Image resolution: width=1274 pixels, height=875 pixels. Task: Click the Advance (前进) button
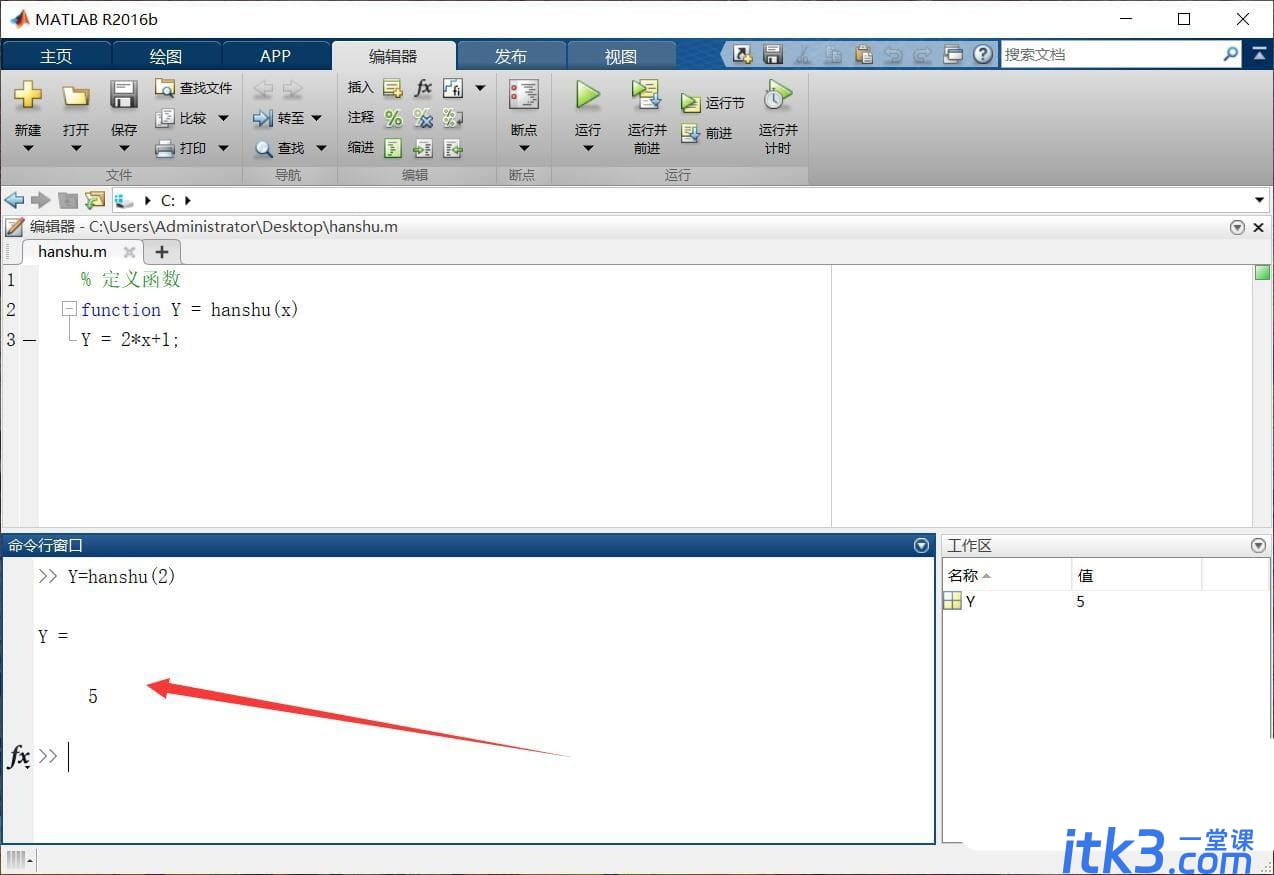tap(707, 133)
